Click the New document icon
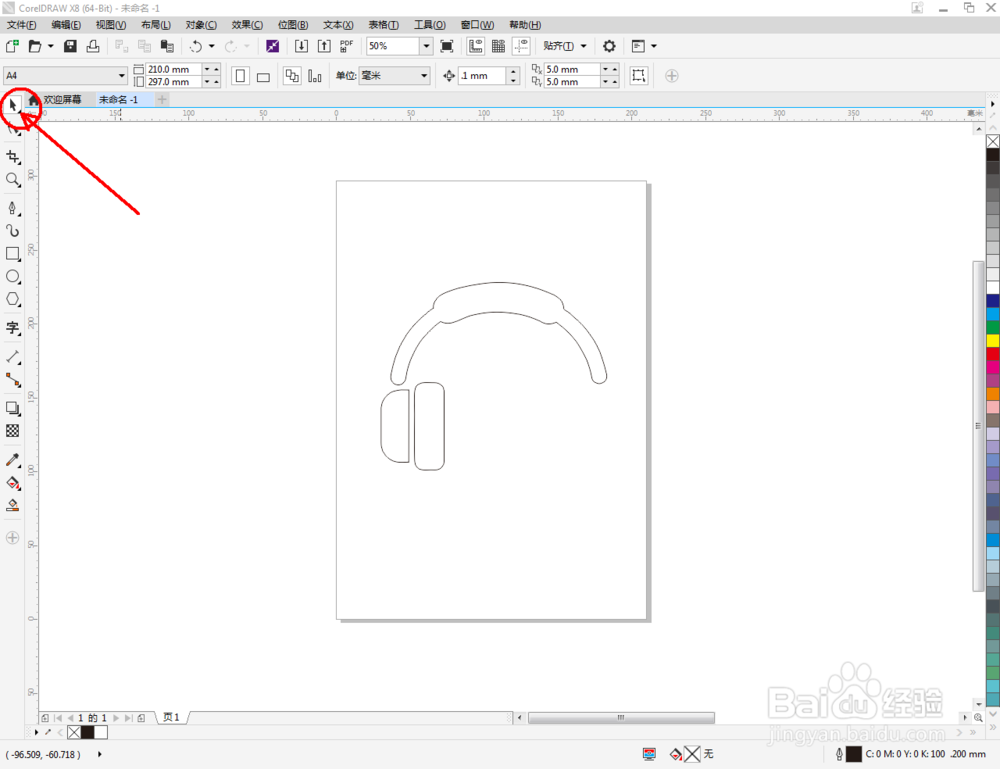 coord(12,46)
